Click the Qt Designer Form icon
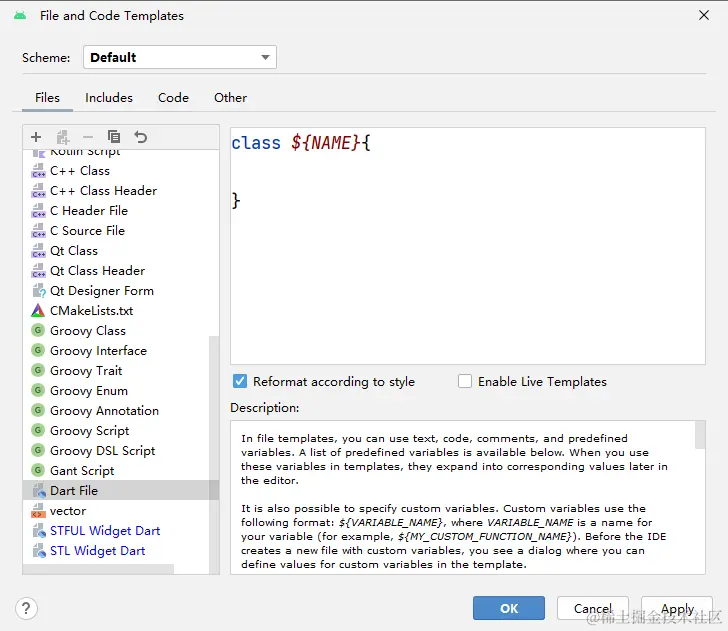This screenshot has width=728, height=631. (x=38, y=291)
